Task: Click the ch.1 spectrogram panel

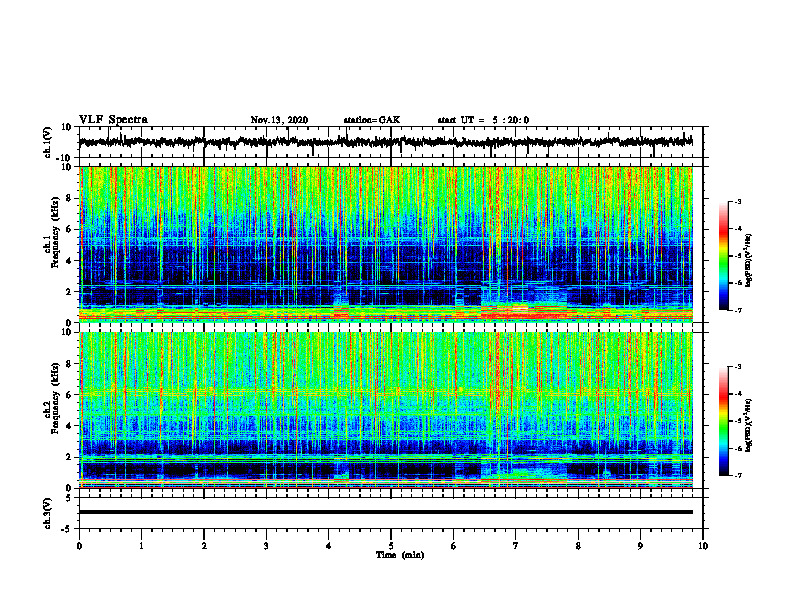Action: pos(386,244)
